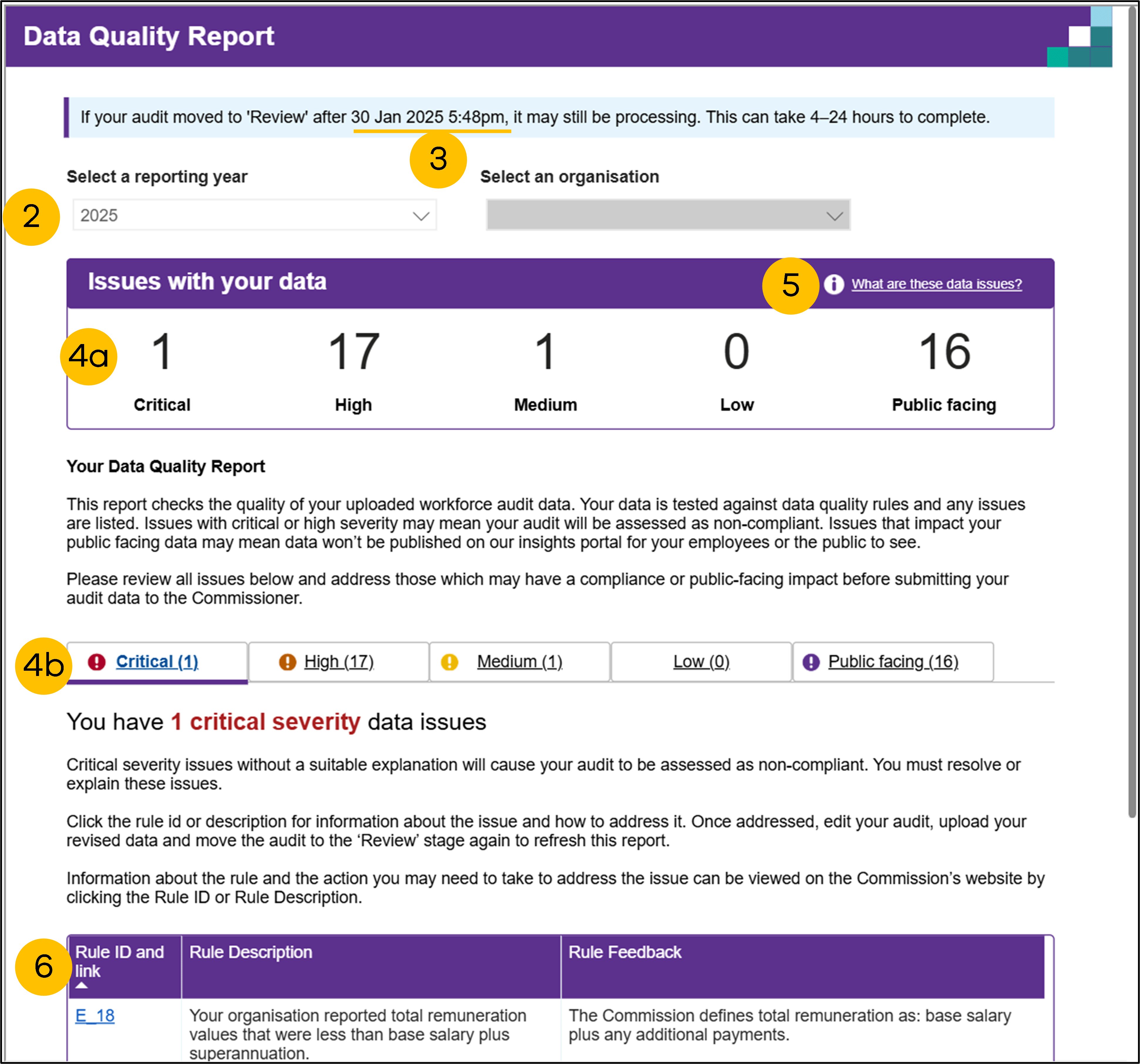Click the red alert icon on Critical tab
The width and height of the screenshot is (1140, 1064).
(x=97, y=662)
